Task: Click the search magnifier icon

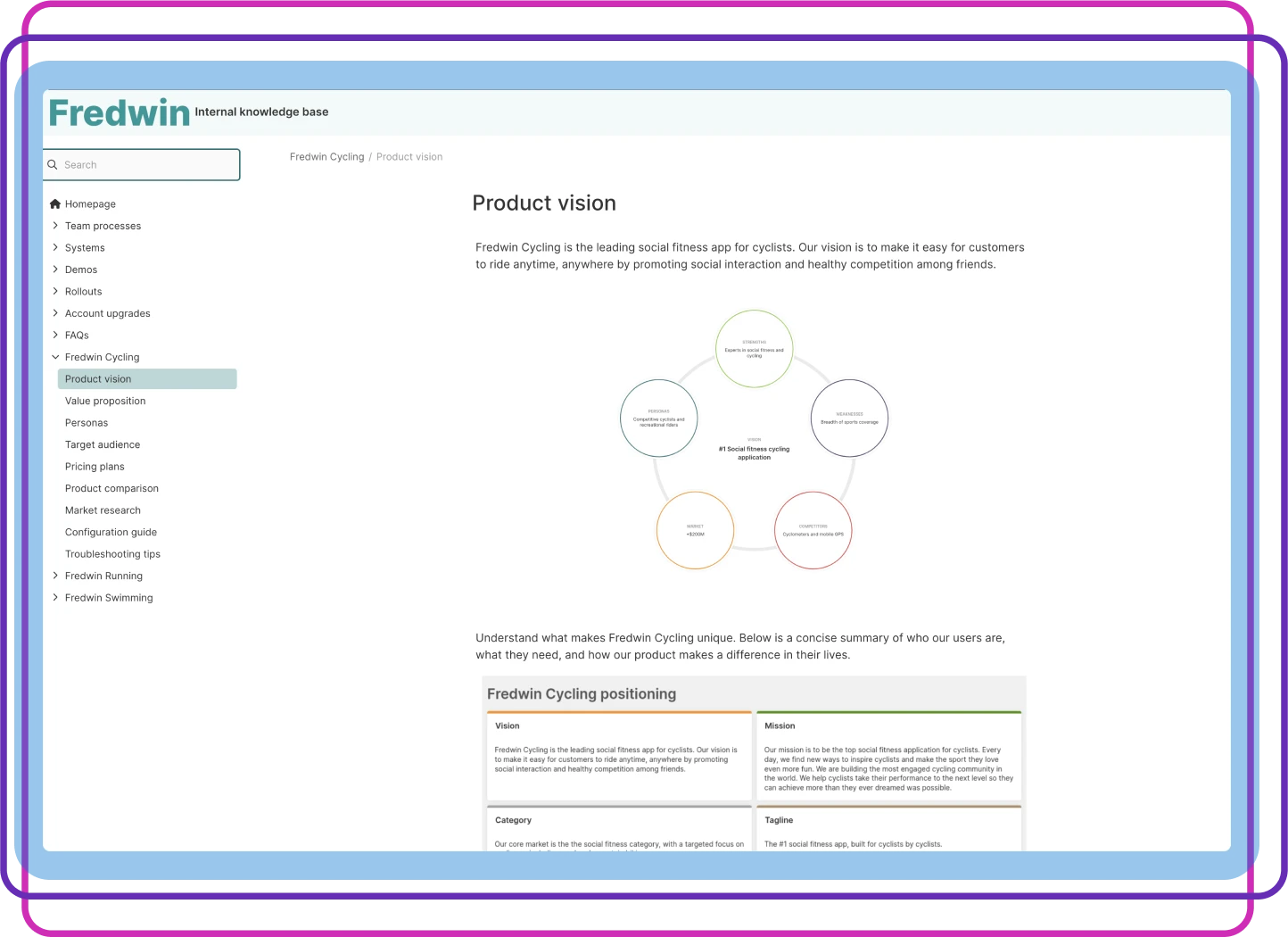Action: click(53, 165)
